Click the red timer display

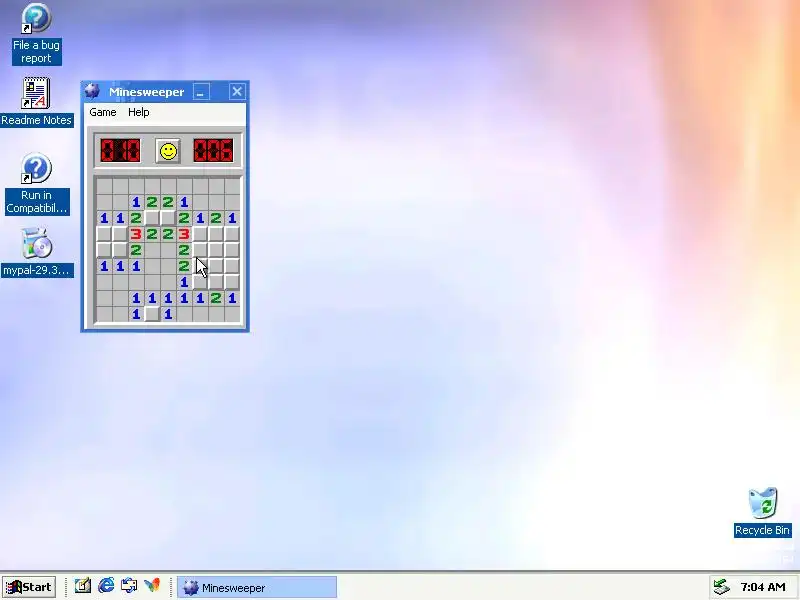(x=213, y=151)
